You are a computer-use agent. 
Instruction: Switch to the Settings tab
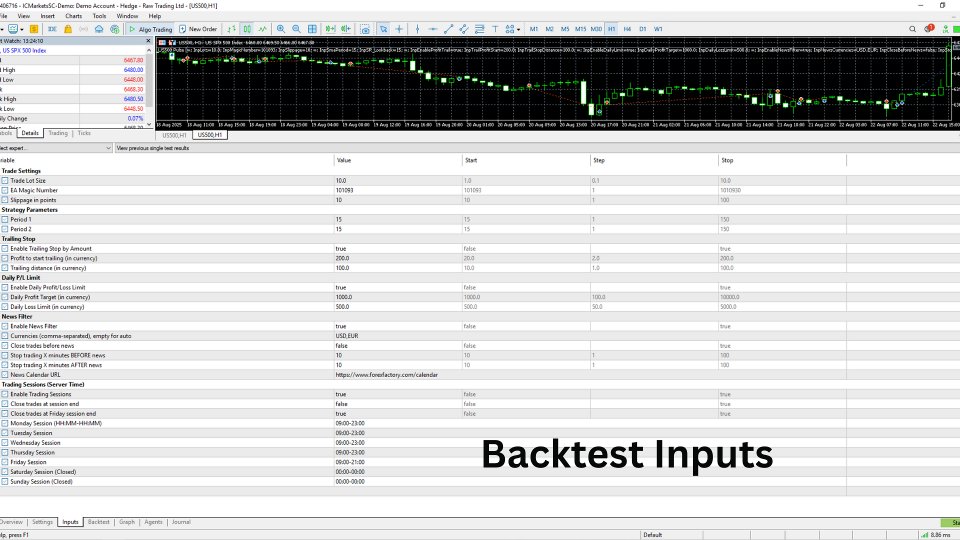point(42,522)
